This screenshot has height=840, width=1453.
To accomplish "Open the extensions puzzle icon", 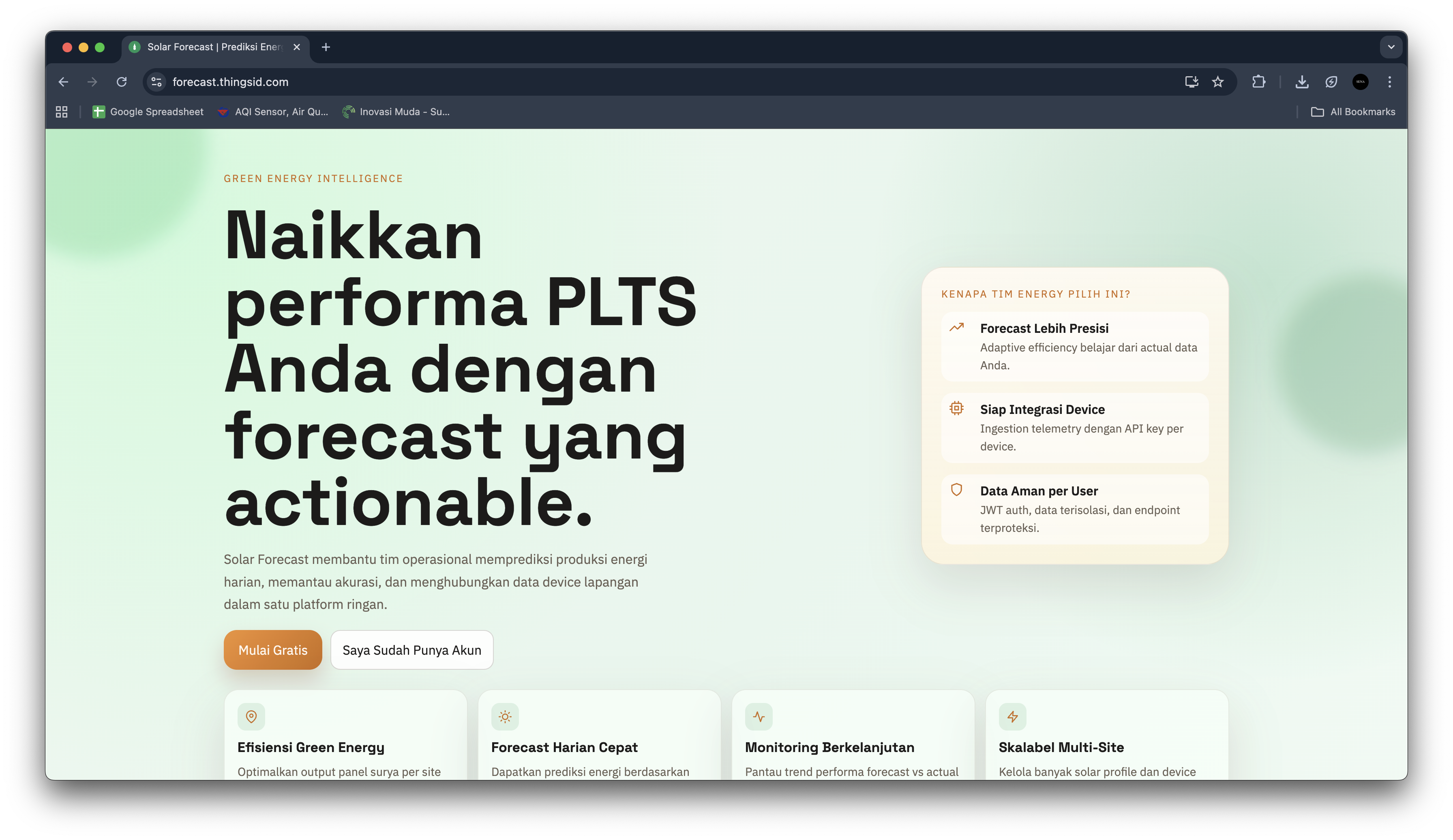I will 1259,82.
